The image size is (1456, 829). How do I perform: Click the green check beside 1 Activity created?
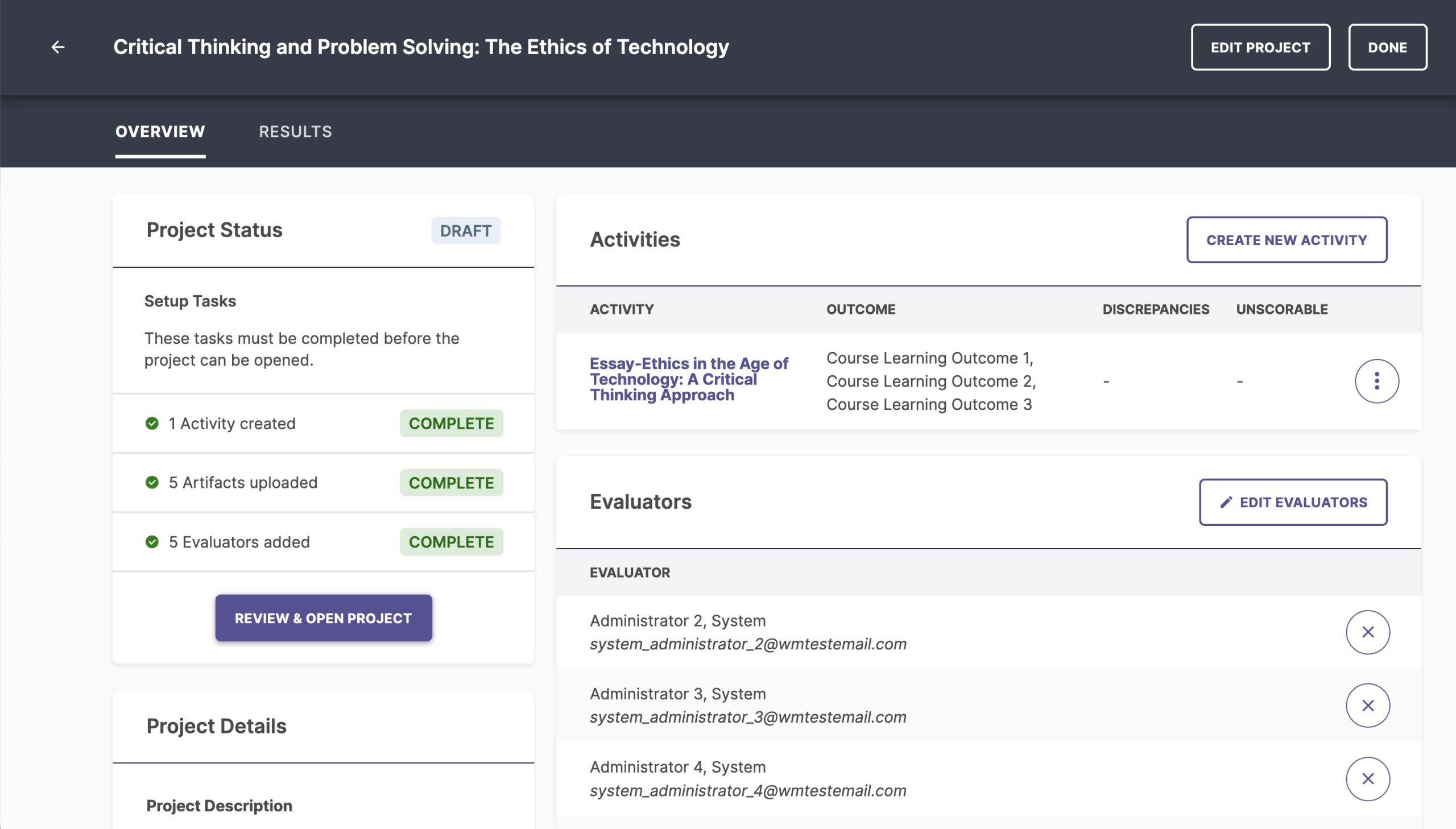[x=152, y=423]
